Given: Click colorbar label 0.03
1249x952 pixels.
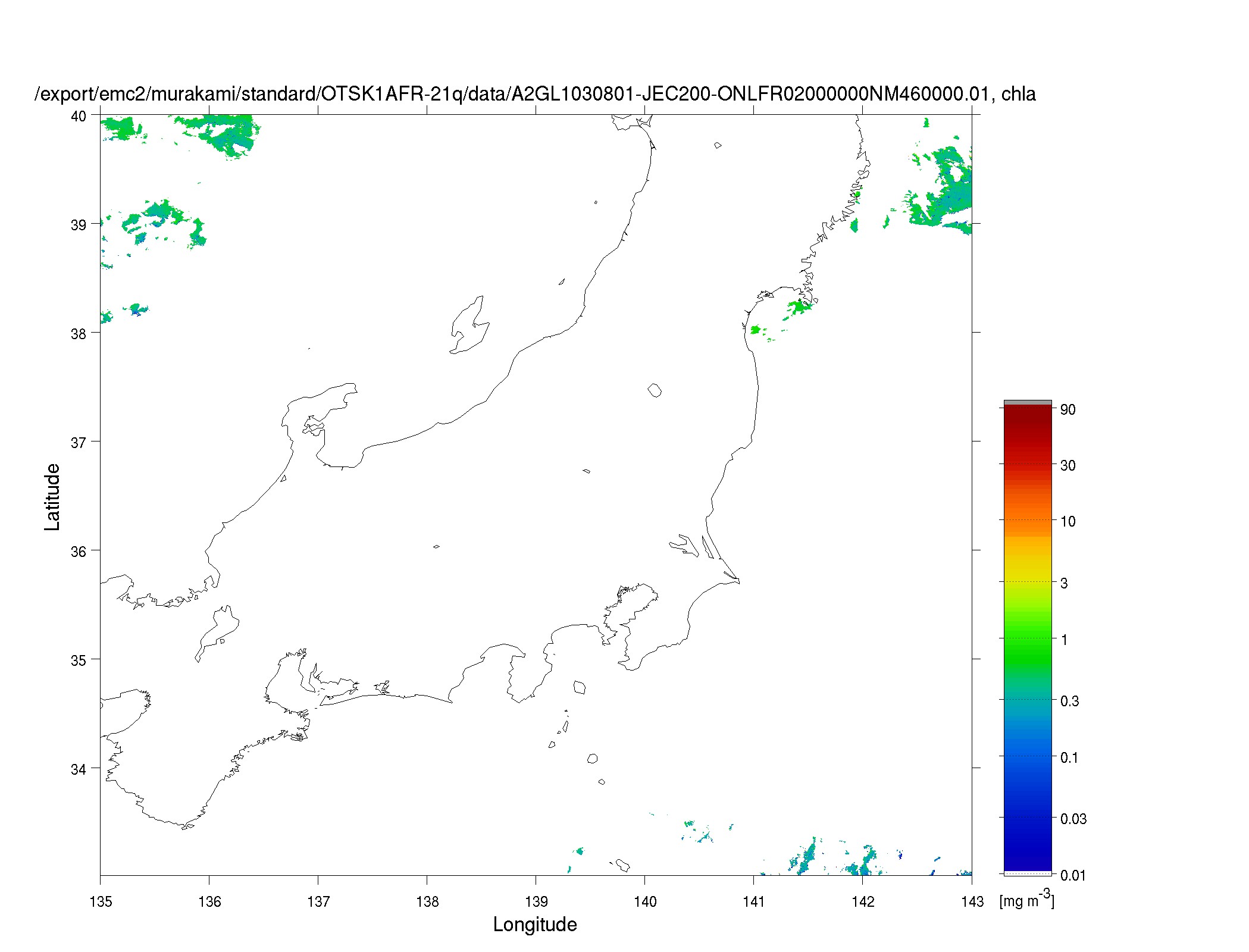Looking at the screenshot, I should pos(1073,819).
